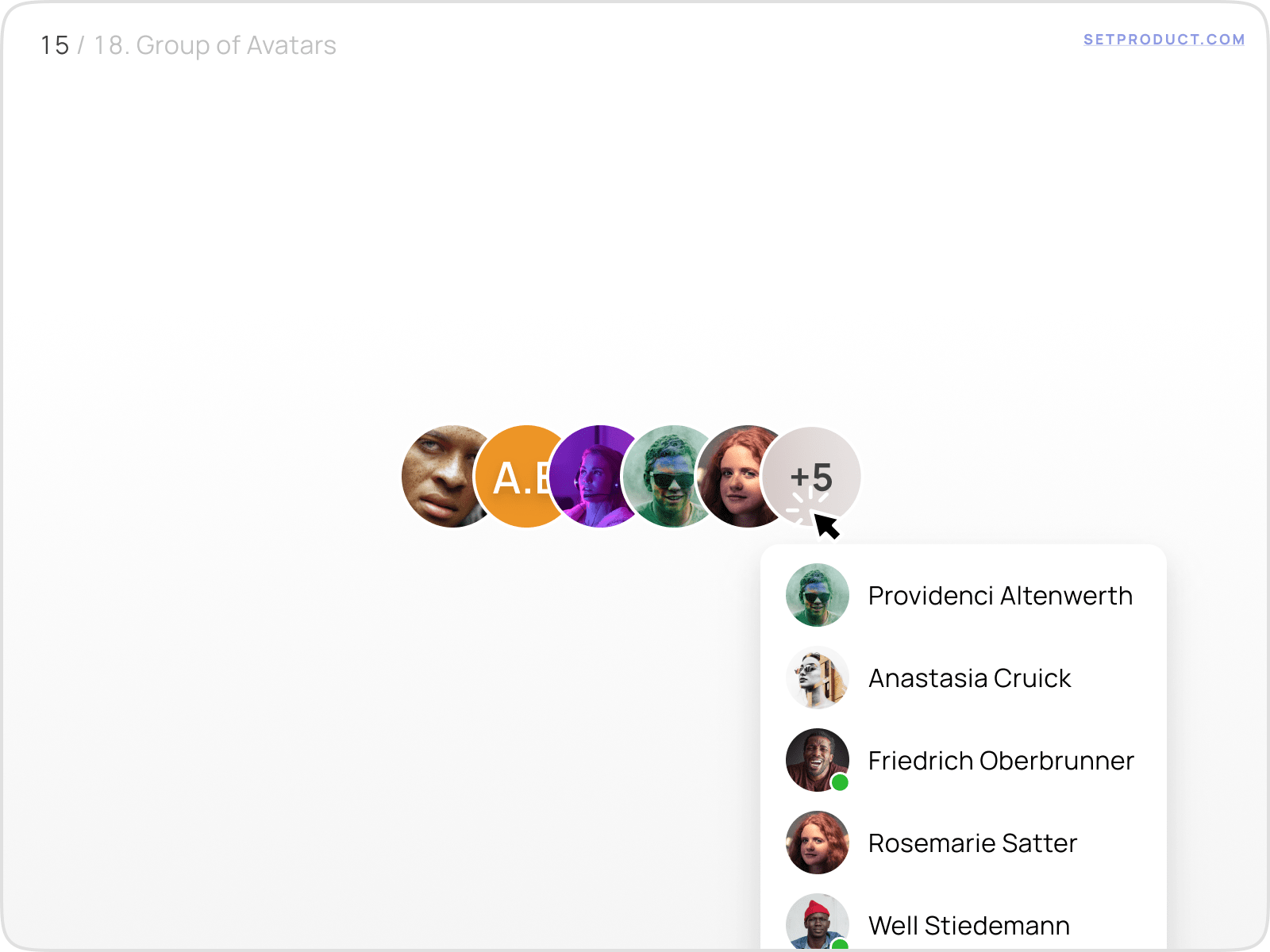
Task: Click Anastasia Cruick's avatar thumbnail
Action: [818, 678]
